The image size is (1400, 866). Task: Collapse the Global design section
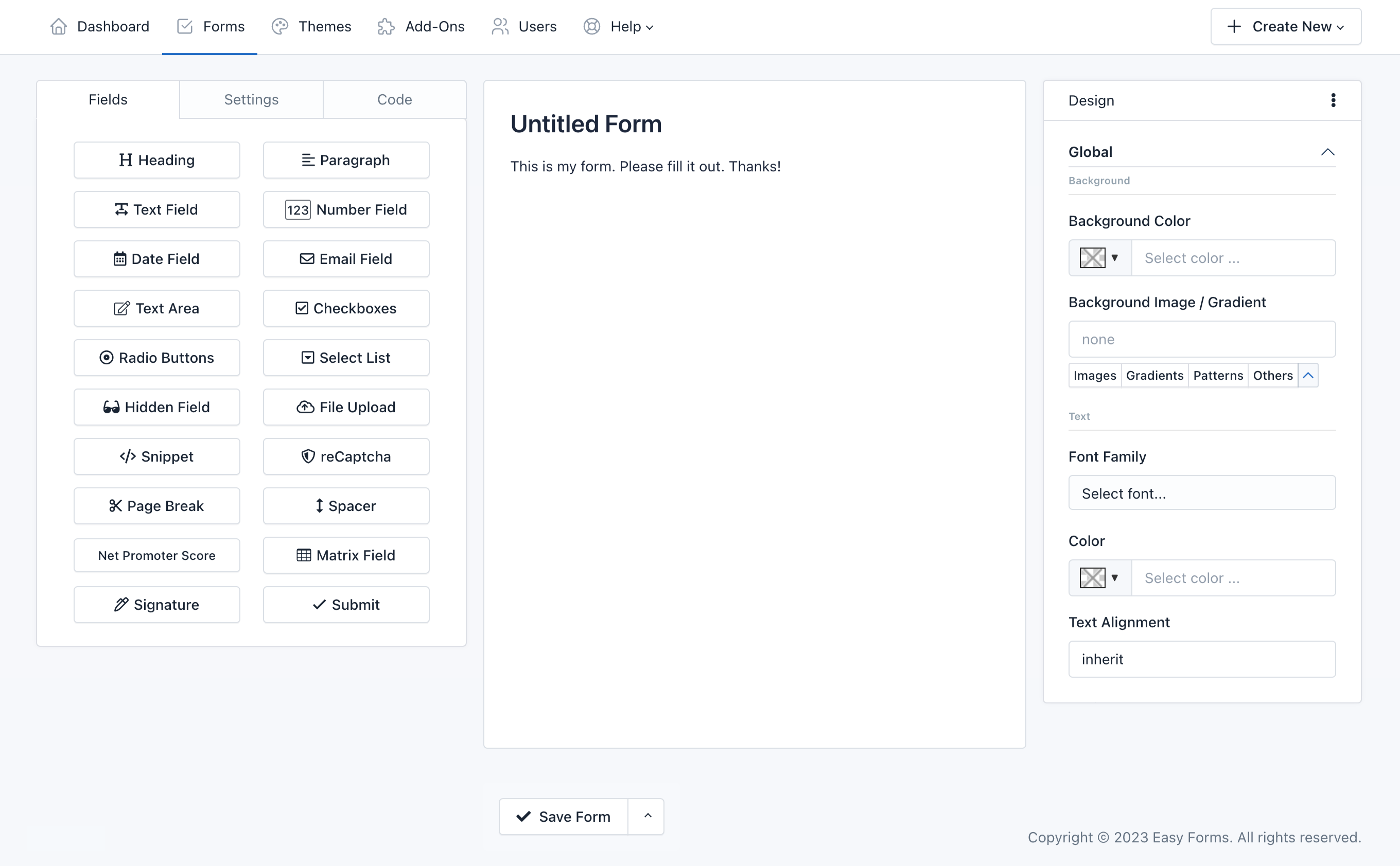[x=1328, y=151]
